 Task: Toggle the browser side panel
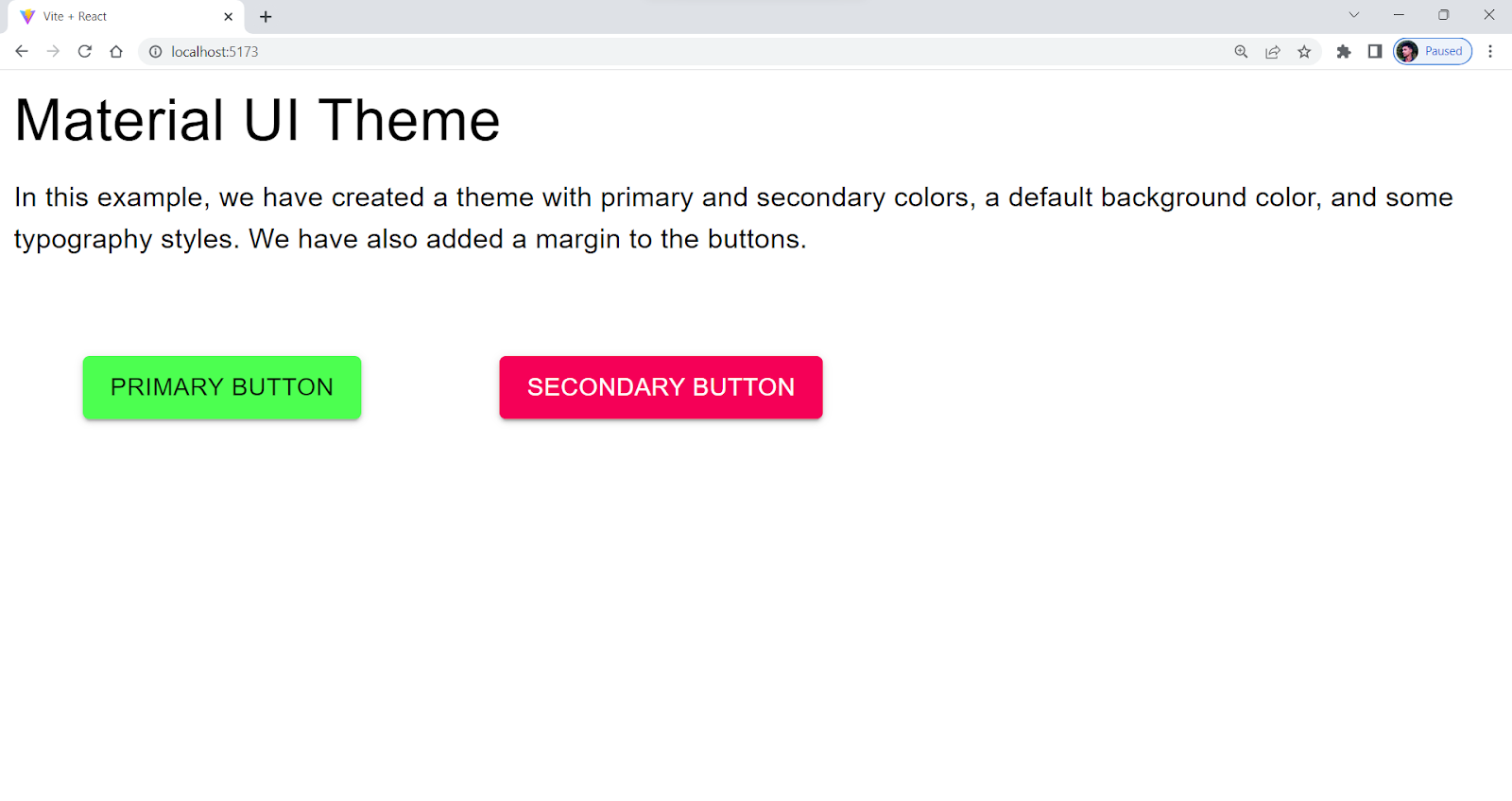point(1375,52)
